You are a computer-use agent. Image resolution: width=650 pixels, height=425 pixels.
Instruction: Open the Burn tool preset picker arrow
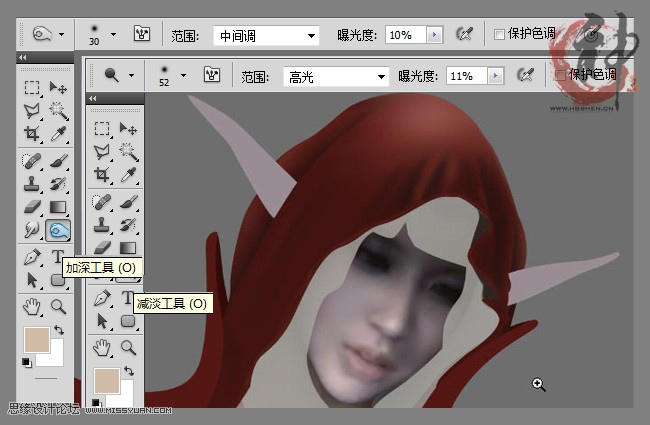pyautogui.click(x=61, y=34)
